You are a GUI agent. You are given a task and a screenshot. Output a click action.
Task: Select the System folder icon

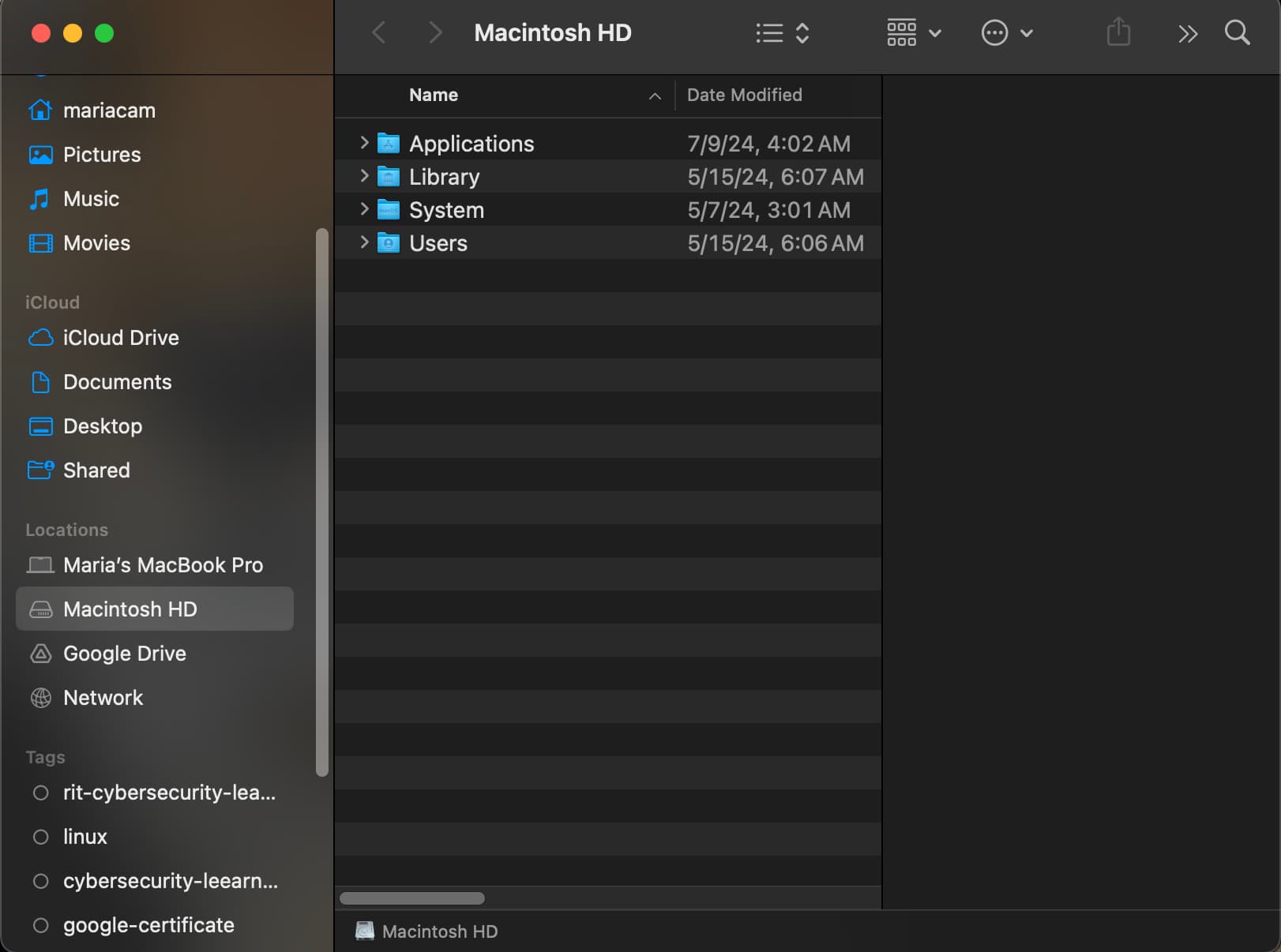(x=389, y=209)
